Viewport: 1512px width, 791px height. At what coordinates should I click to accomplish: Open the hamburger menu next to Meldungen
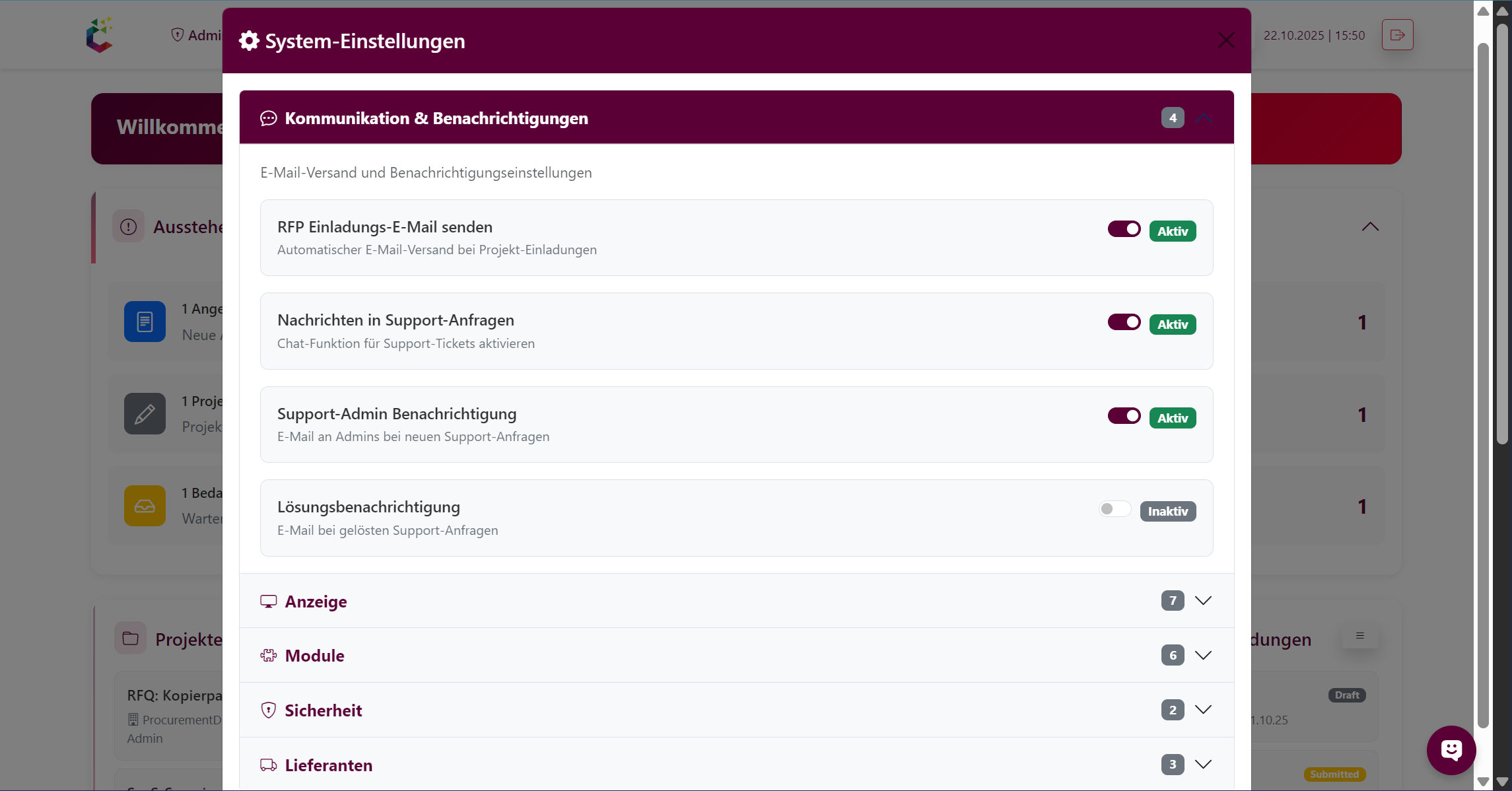pyautogui.click(x=1359, y=636)
